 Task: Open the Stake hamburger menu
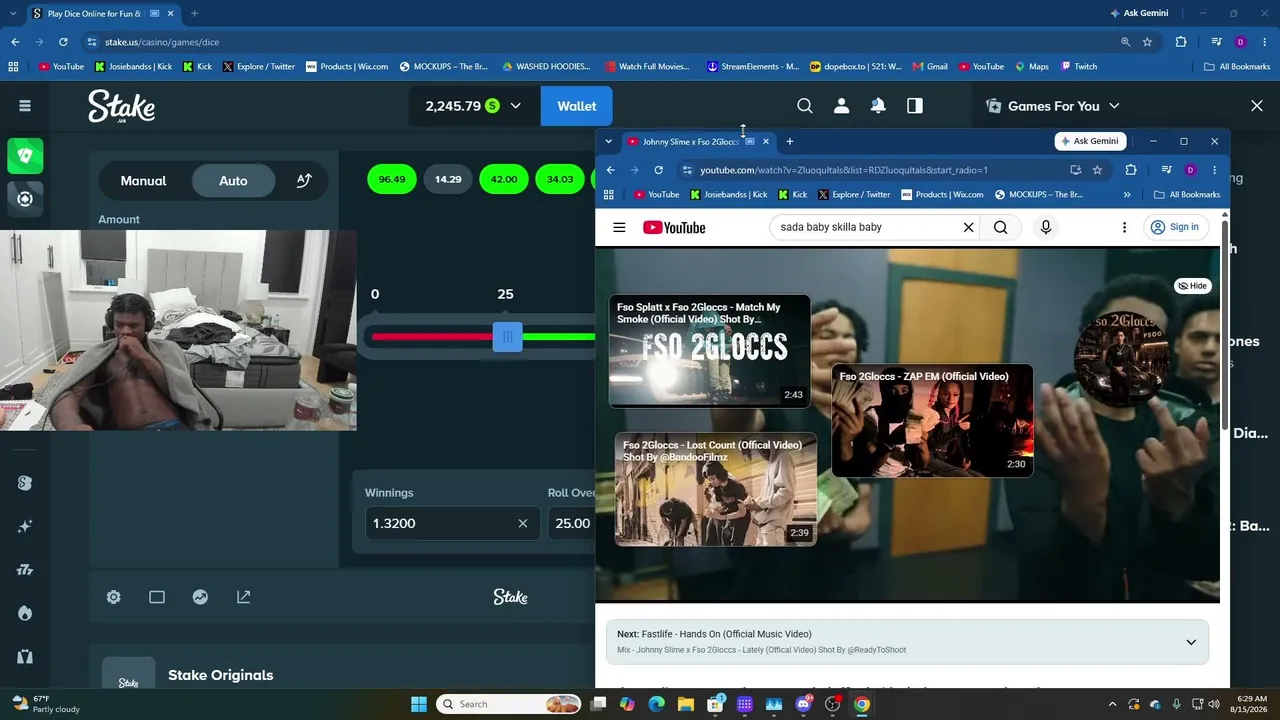25,106
